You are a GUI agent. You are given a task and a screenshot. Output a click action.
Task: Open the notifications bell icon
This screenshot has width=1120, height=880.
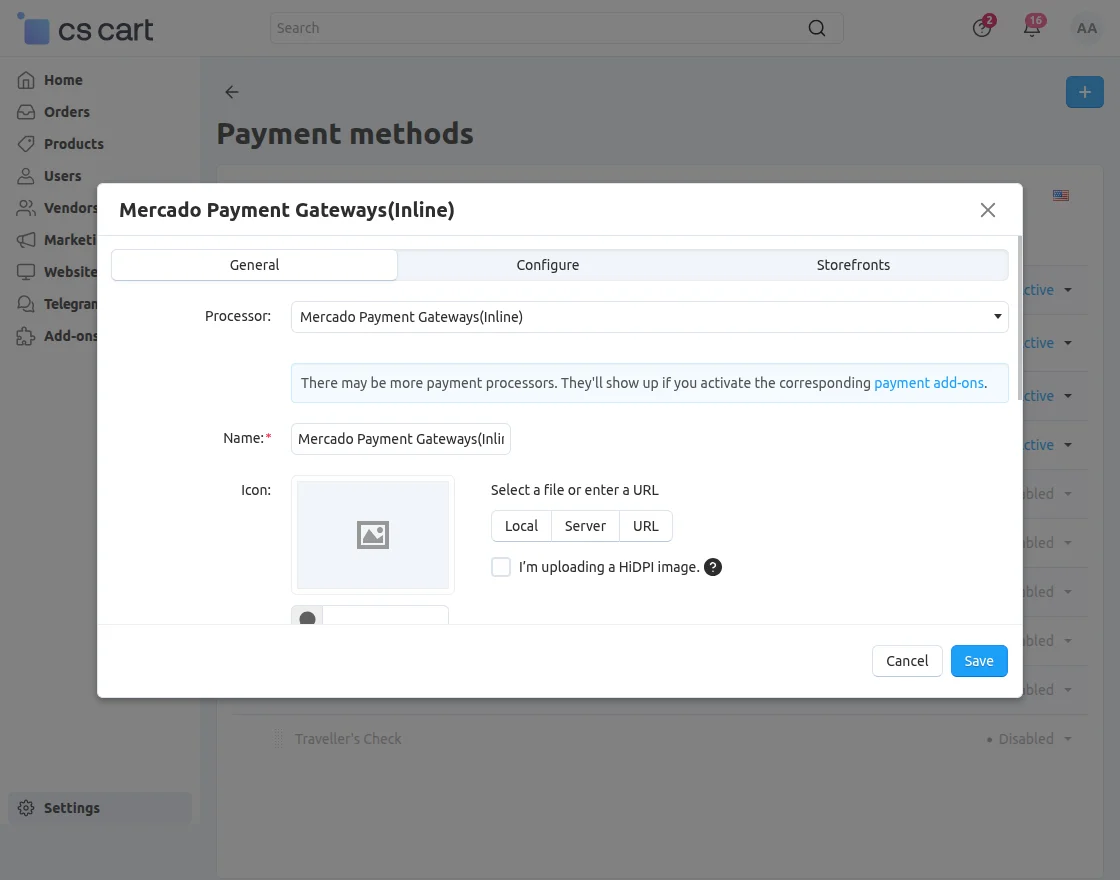1032,28
